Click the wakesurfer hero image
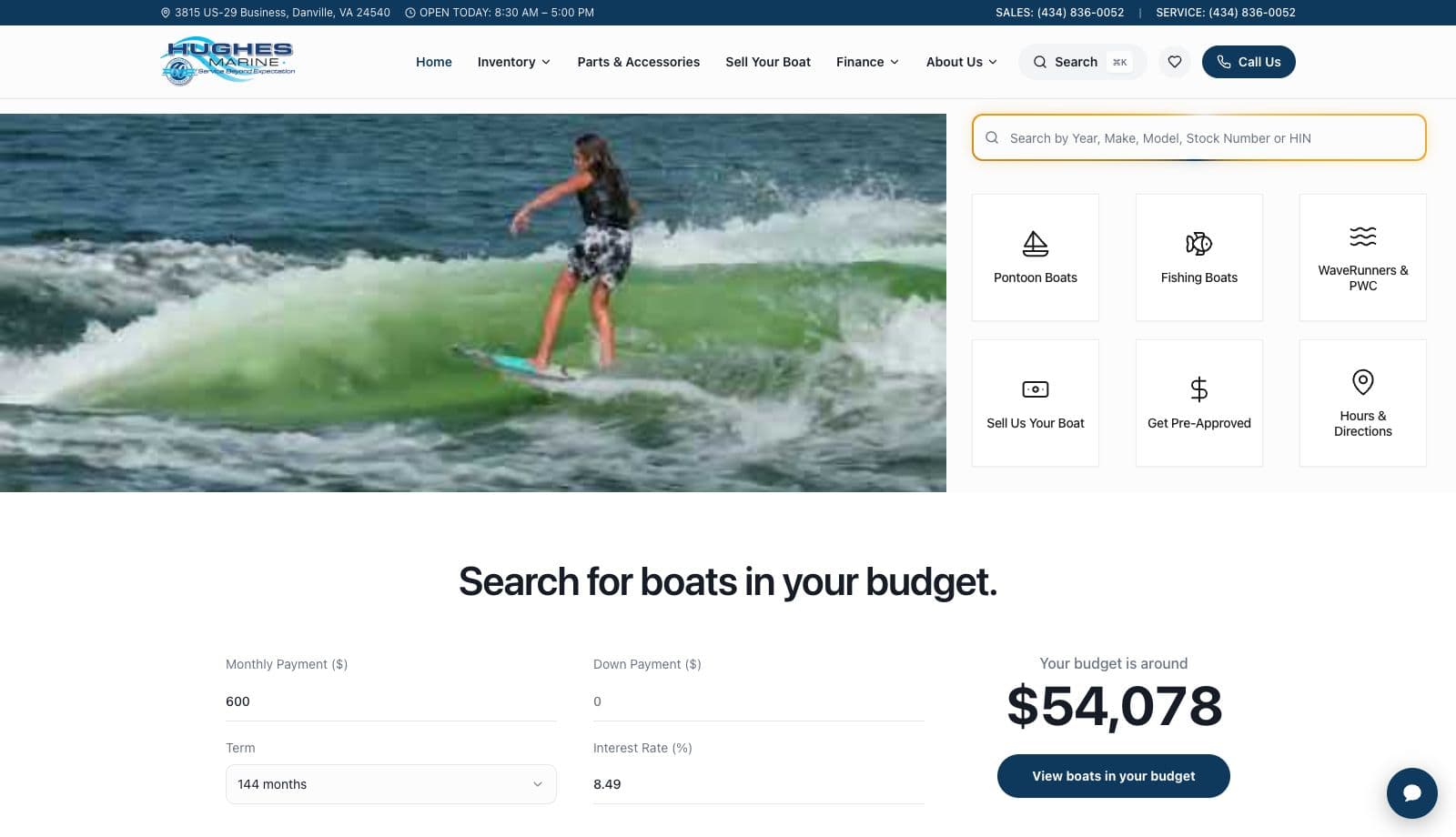 473,303
